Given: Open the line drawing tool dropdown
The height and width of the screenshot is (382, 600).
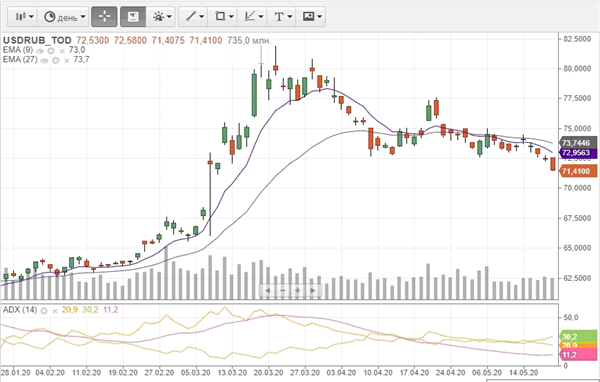Looking at the screenshot, I should (x=193, y=16).
